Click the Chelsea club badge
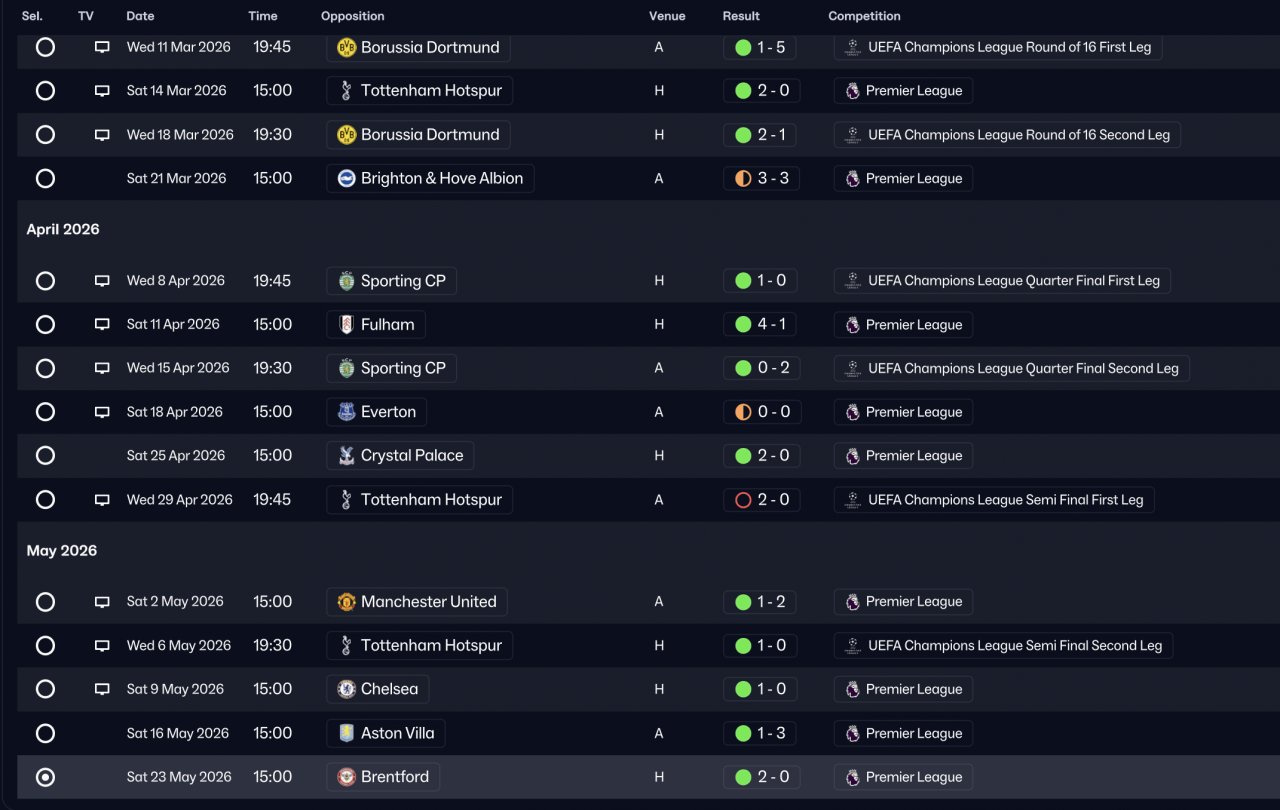The height and width of the screenshot is (810, 1280). coord(346,689)
